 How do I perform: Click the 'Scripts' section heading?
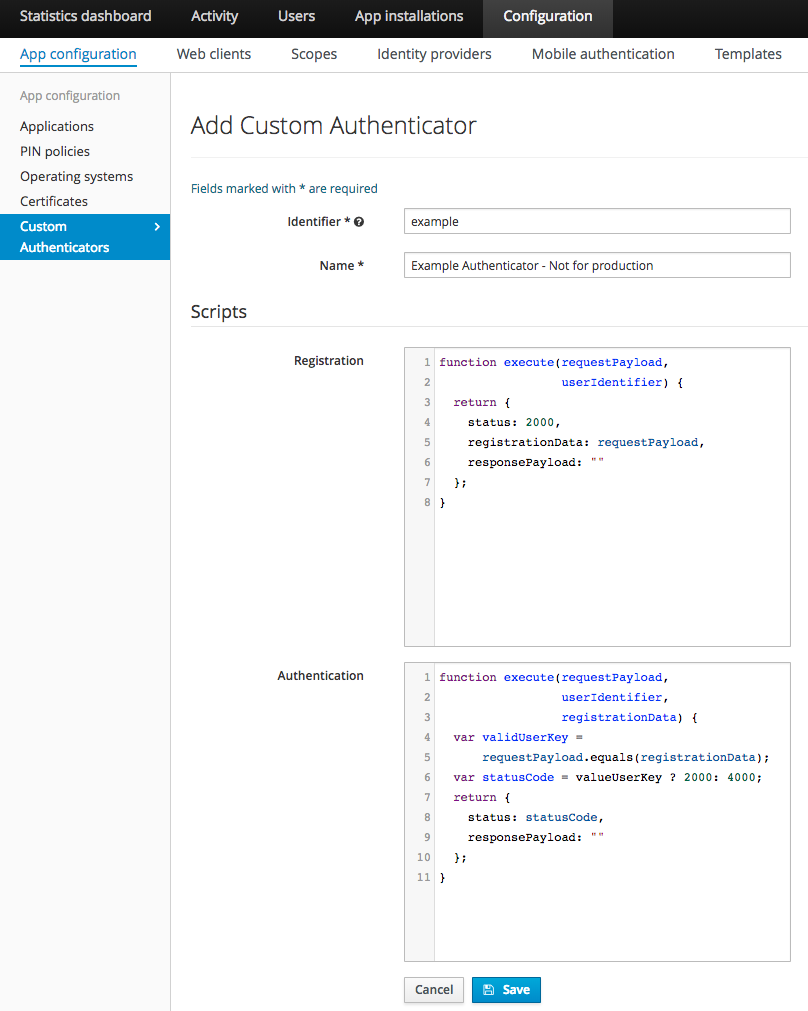(x=219, y=311)
